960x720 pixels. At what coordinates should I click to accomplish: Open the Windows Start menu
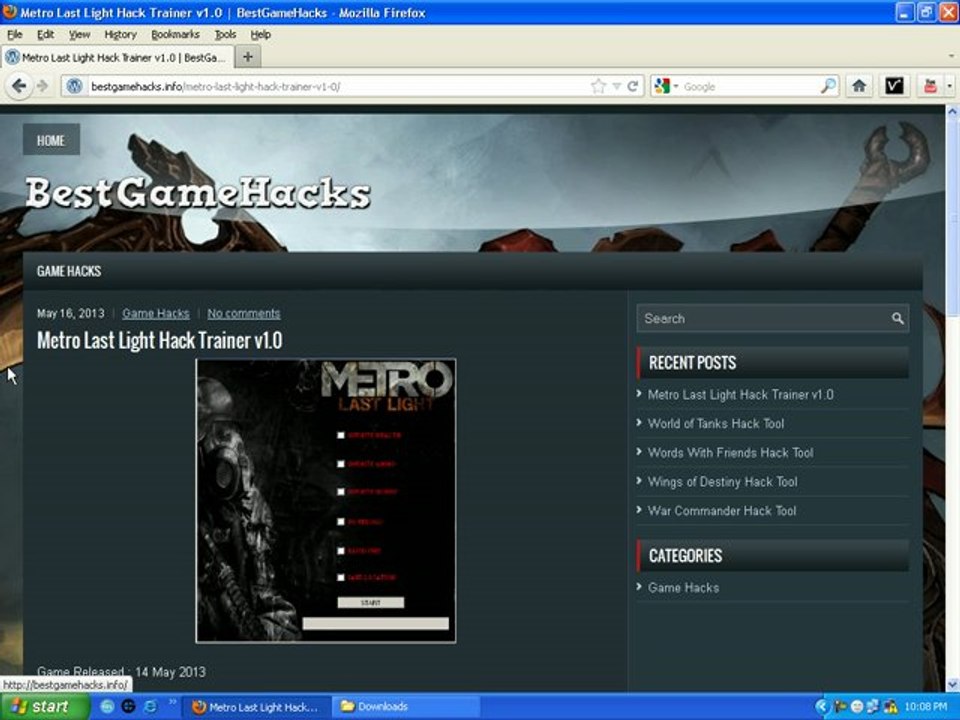click(44, 707)
